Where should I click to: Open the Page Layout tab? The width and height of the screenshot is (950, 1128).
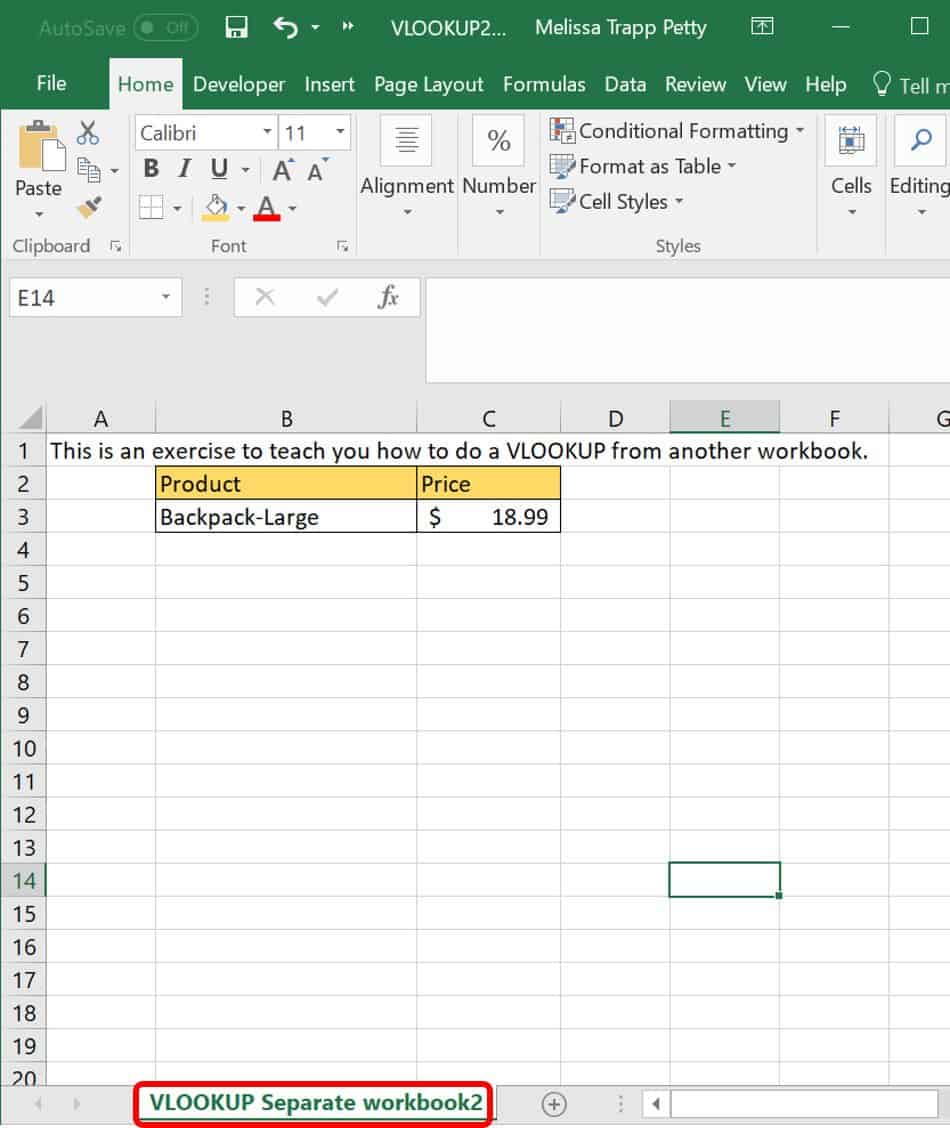coord(428,85)
